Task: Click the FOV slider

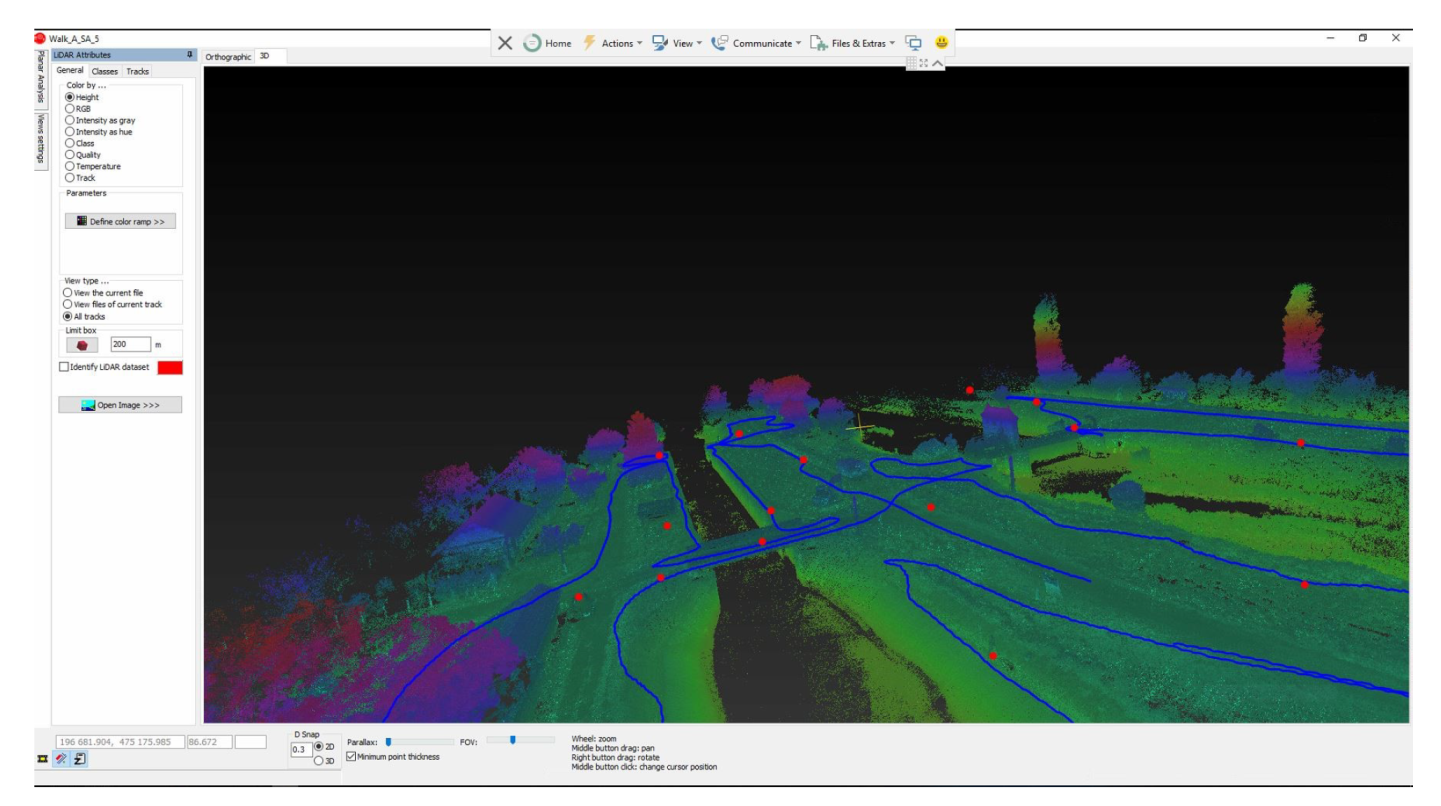Action: 521,740
